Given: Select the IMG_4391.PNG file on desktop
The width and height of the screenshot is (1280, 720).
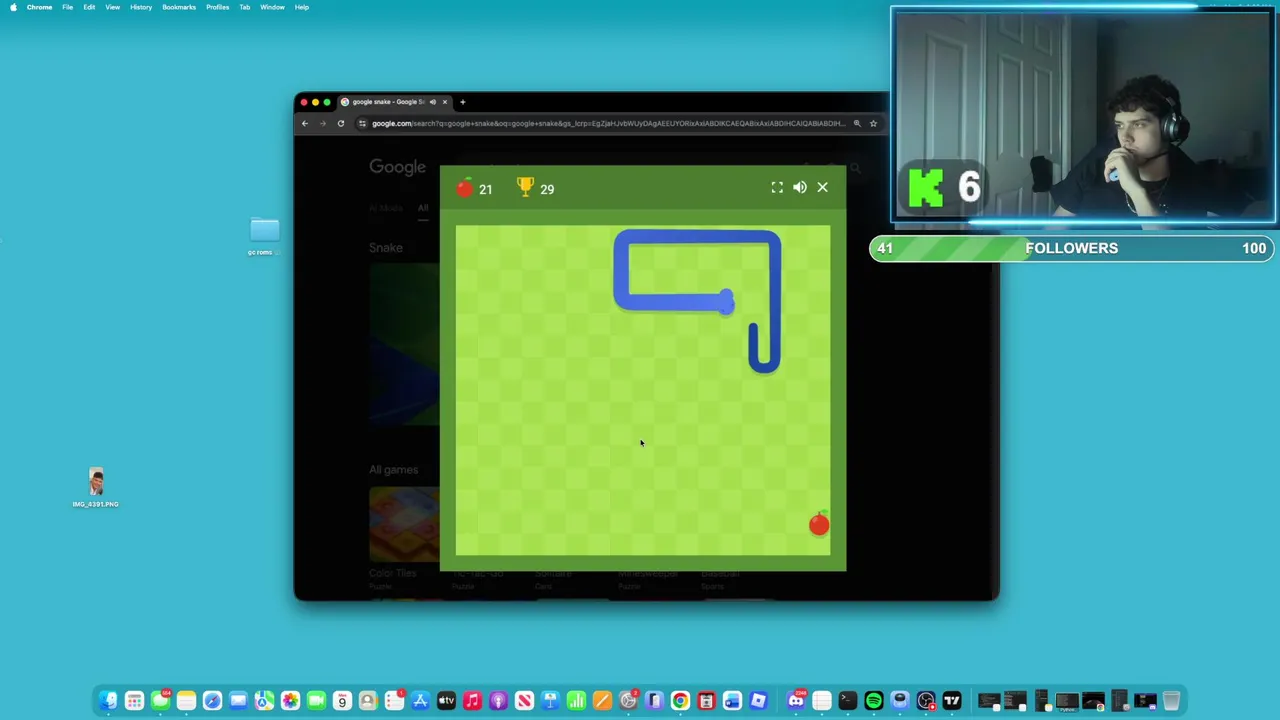Looking at the screenshot, I should point(95,488).
